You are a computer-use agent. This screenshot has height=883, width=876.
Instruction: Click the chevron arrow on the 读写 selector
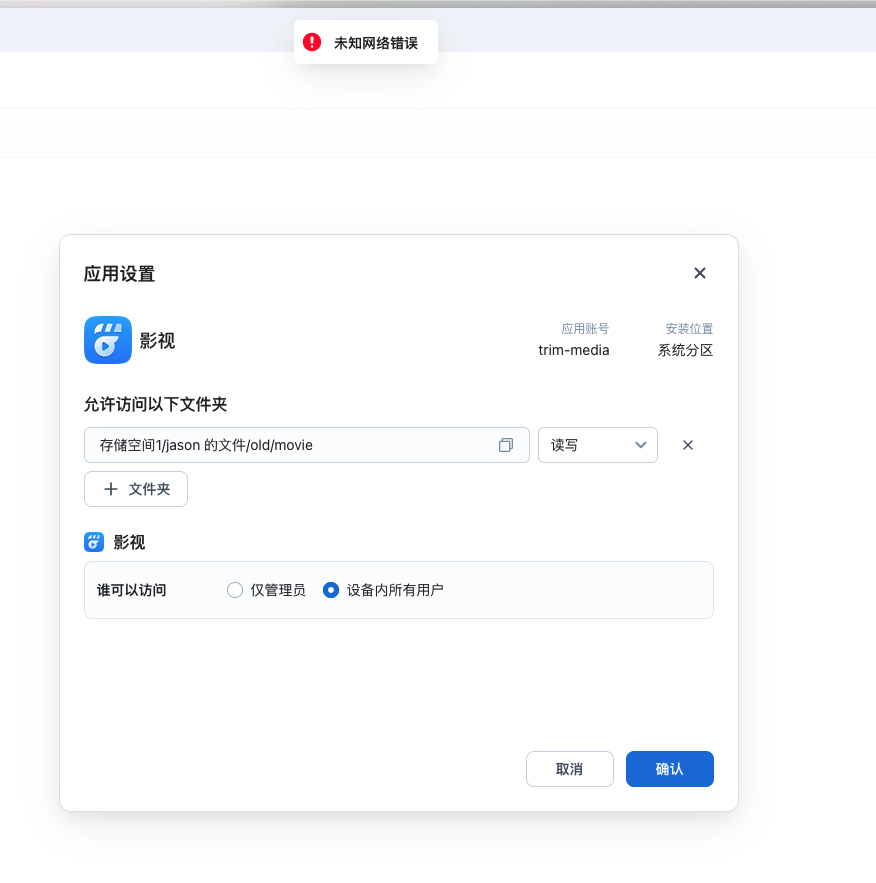coord(640,444)
